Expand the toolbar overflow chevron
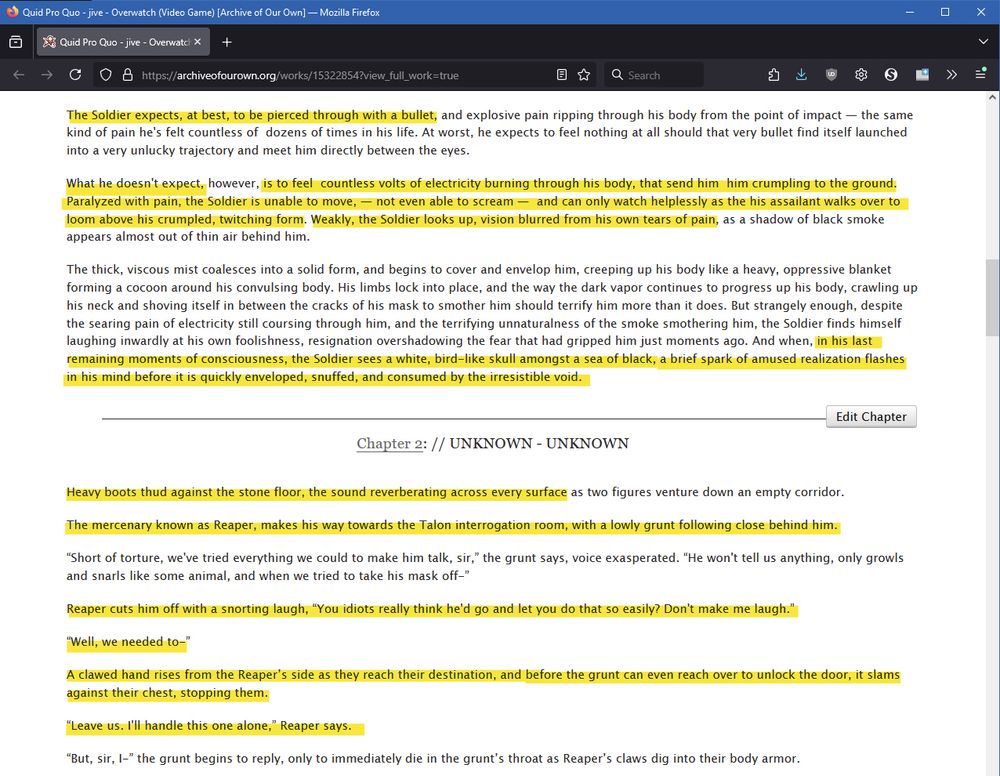Screen dimensions: 1000x776 click(x=951, y=74)
